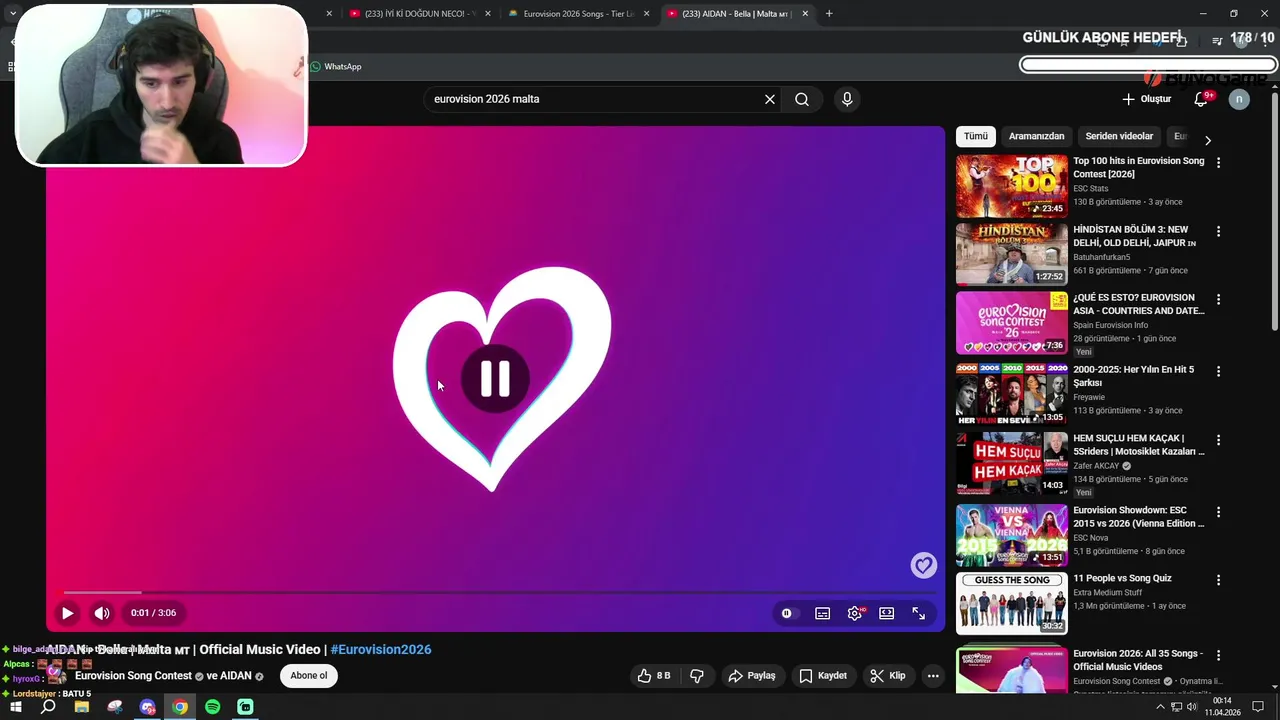The width and height of the screenshot is (1280, 720).
Task: Open options for HEM SUÇLU HEM KAÇAK video
Action: [1218, 440]
